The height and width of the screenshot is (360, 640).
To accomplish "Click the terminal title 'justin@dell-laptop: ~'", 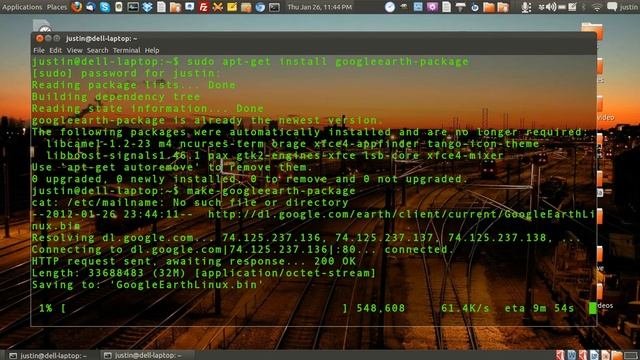I will [x=102, y=38].
